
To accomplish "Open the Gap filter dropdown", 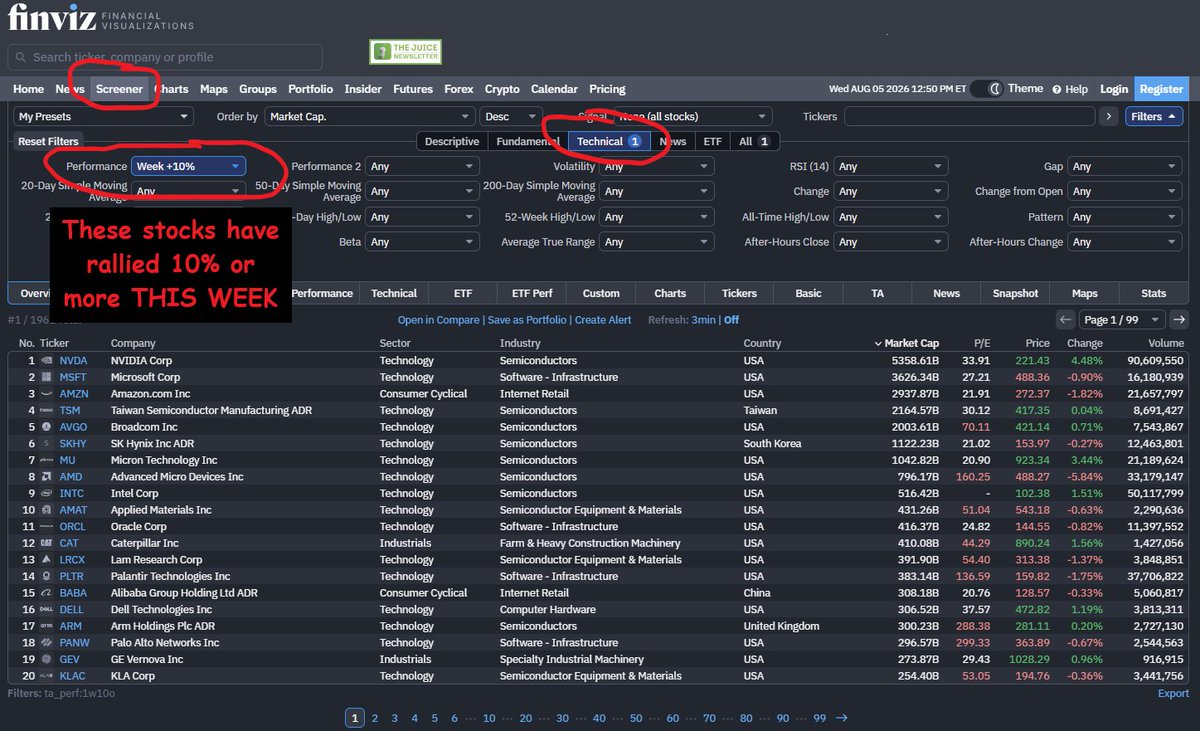I will [1125, 166].
